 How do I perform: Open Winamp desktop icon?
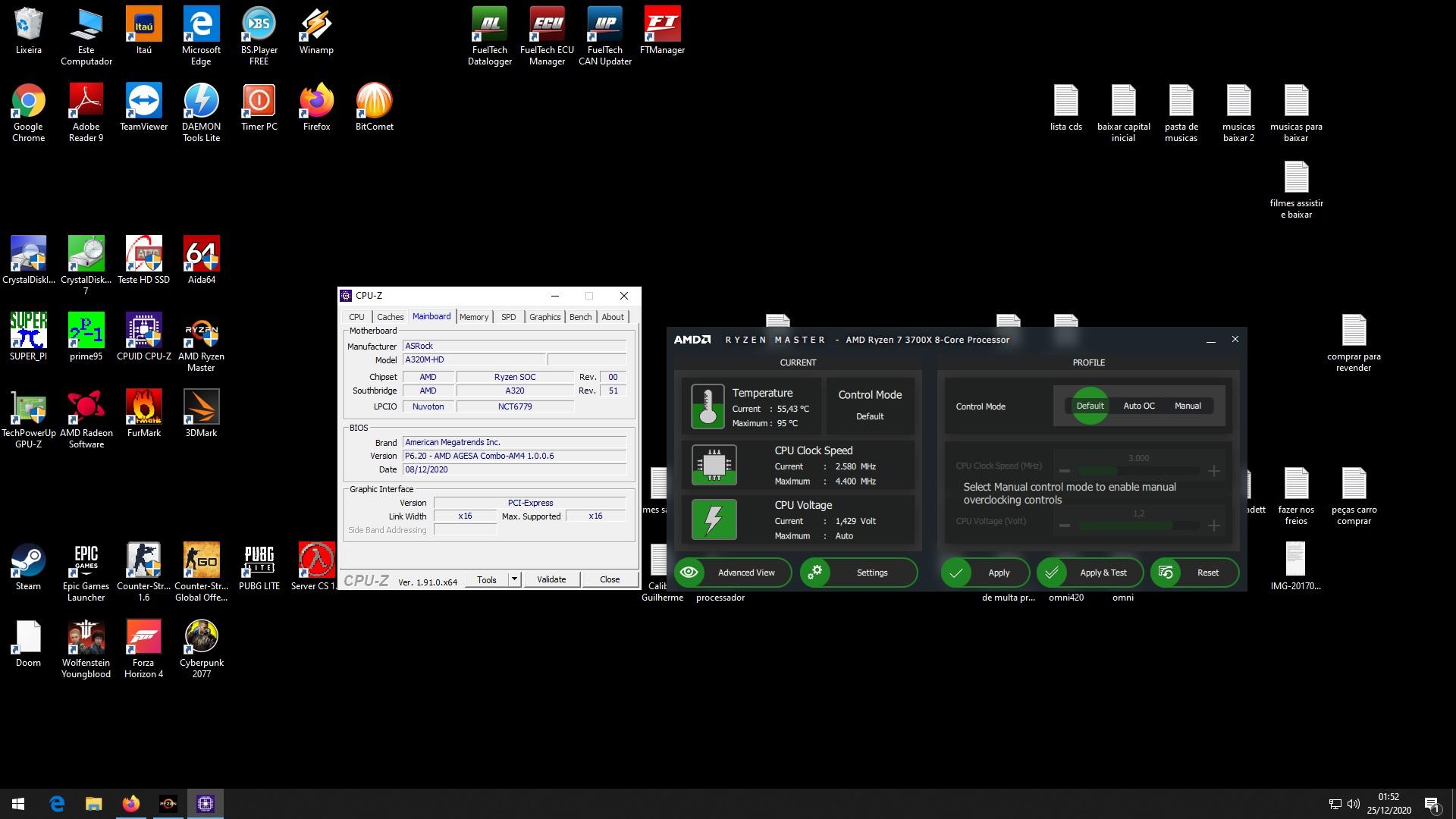(x=316, y=30)
